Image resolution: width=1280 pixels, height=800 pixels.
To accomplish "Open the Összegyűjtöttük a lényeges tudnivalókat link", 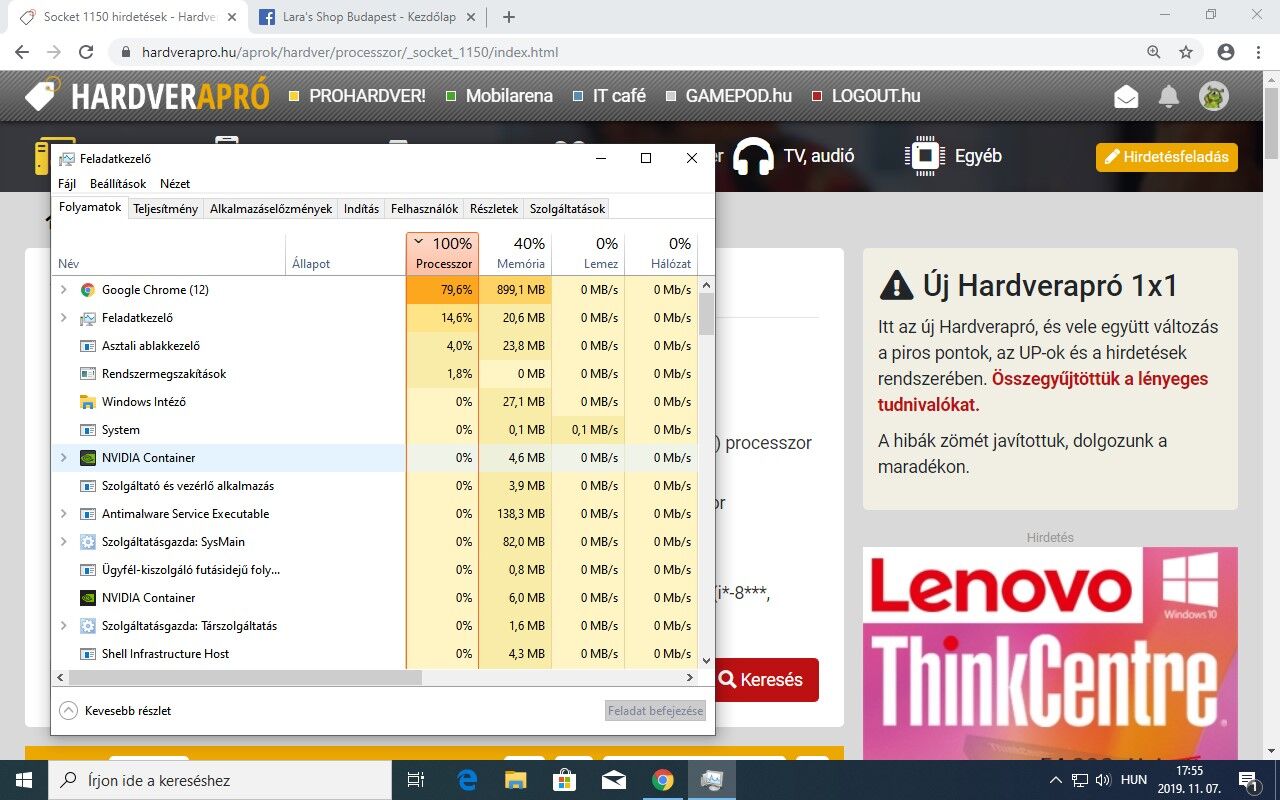I will 1043,392.
